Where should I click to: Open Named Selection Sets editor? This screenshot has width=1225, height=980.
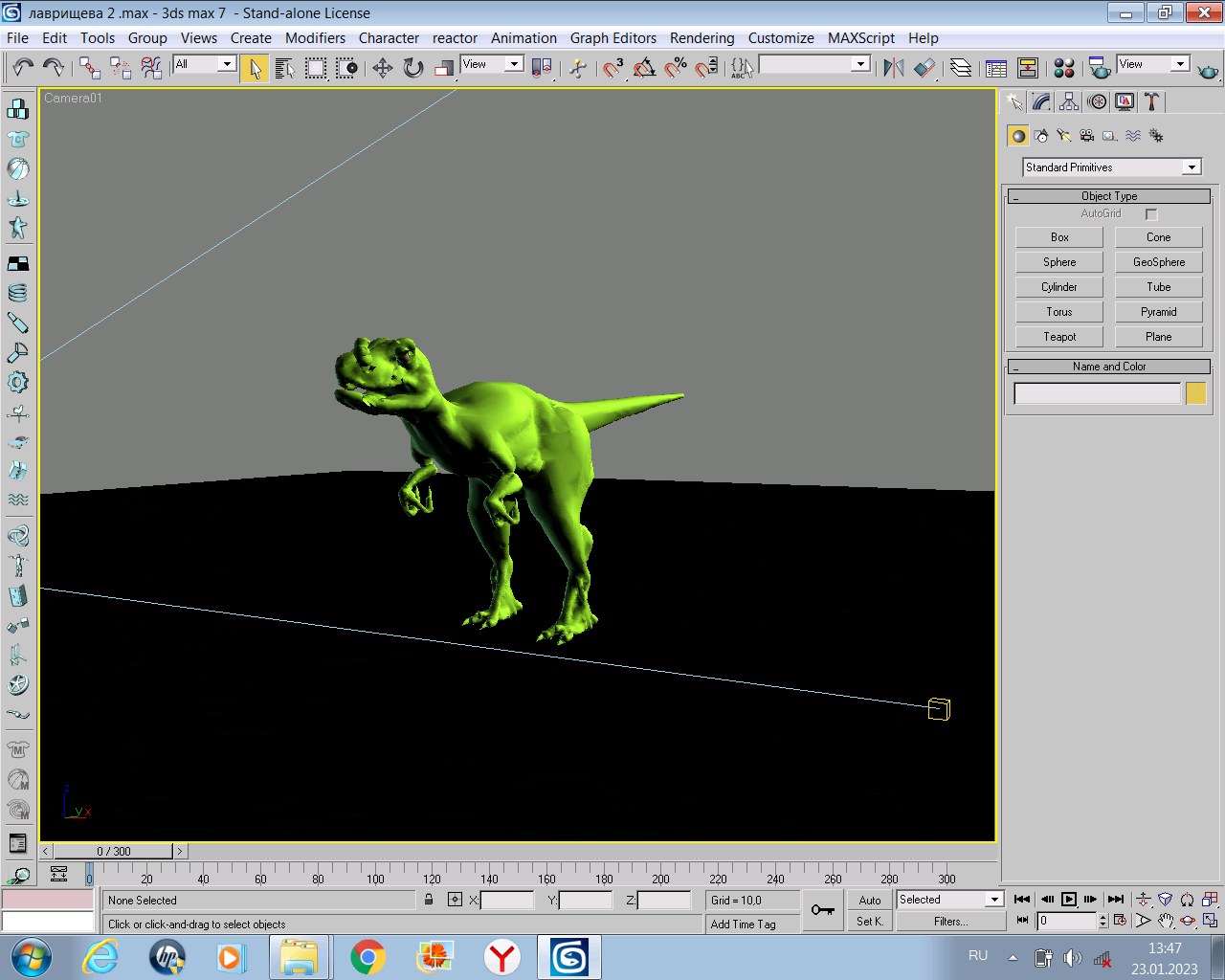point(742,67)
